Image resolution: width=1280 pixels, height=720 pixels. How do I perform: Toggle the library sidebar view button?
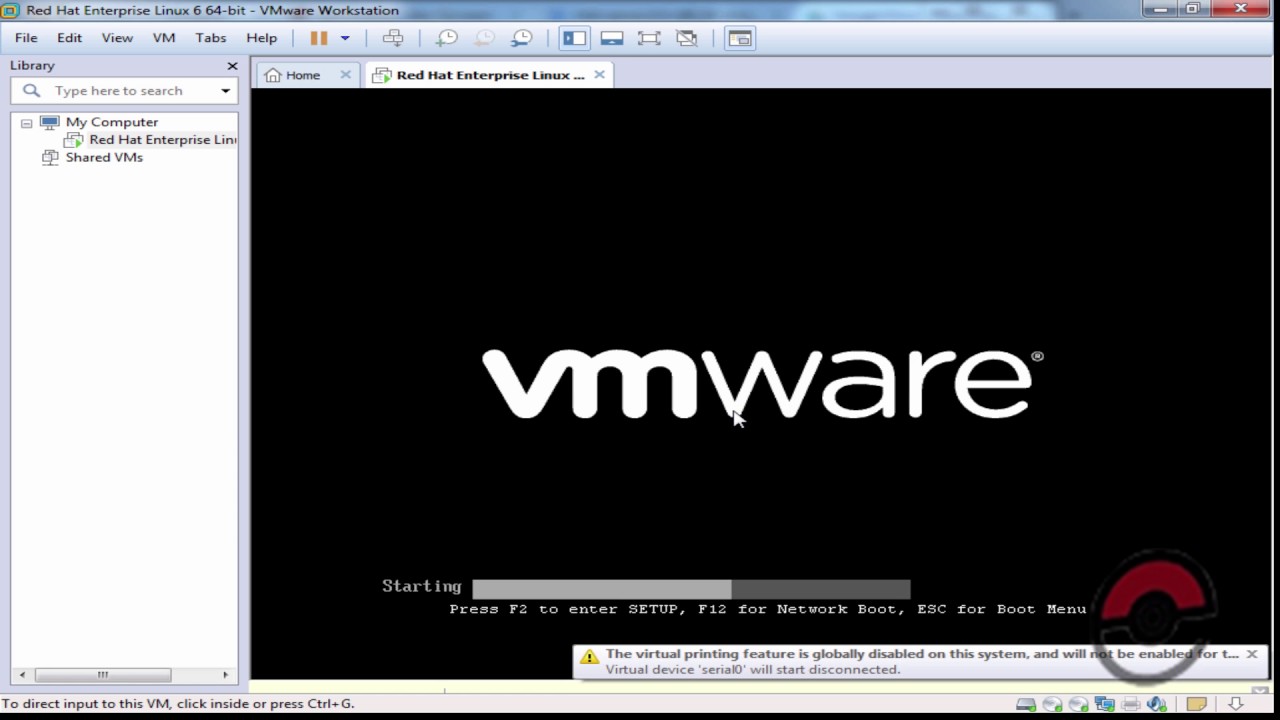click(x=574, y=38)
